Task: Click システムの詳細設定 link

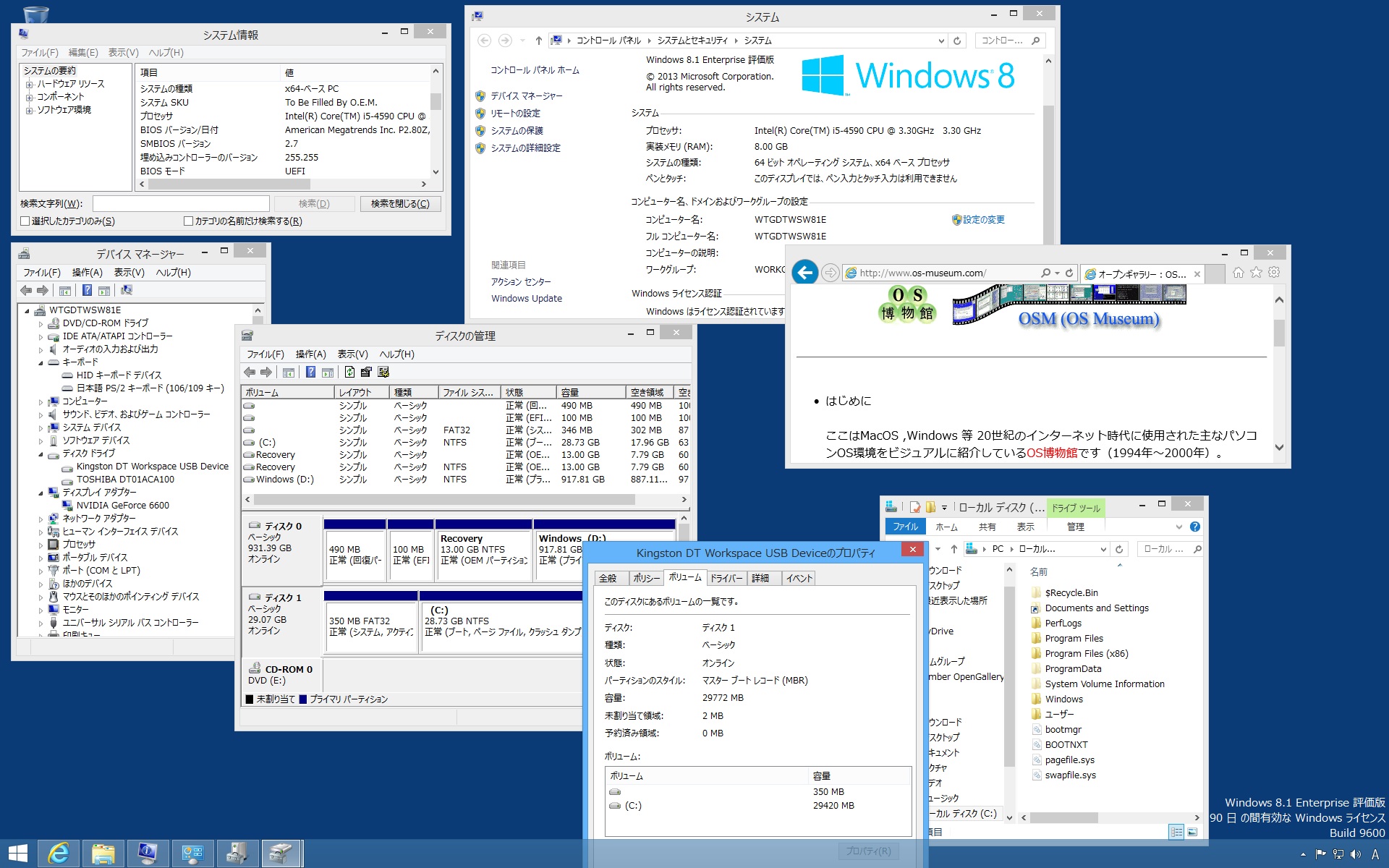Action: click(x=525, y=148)
